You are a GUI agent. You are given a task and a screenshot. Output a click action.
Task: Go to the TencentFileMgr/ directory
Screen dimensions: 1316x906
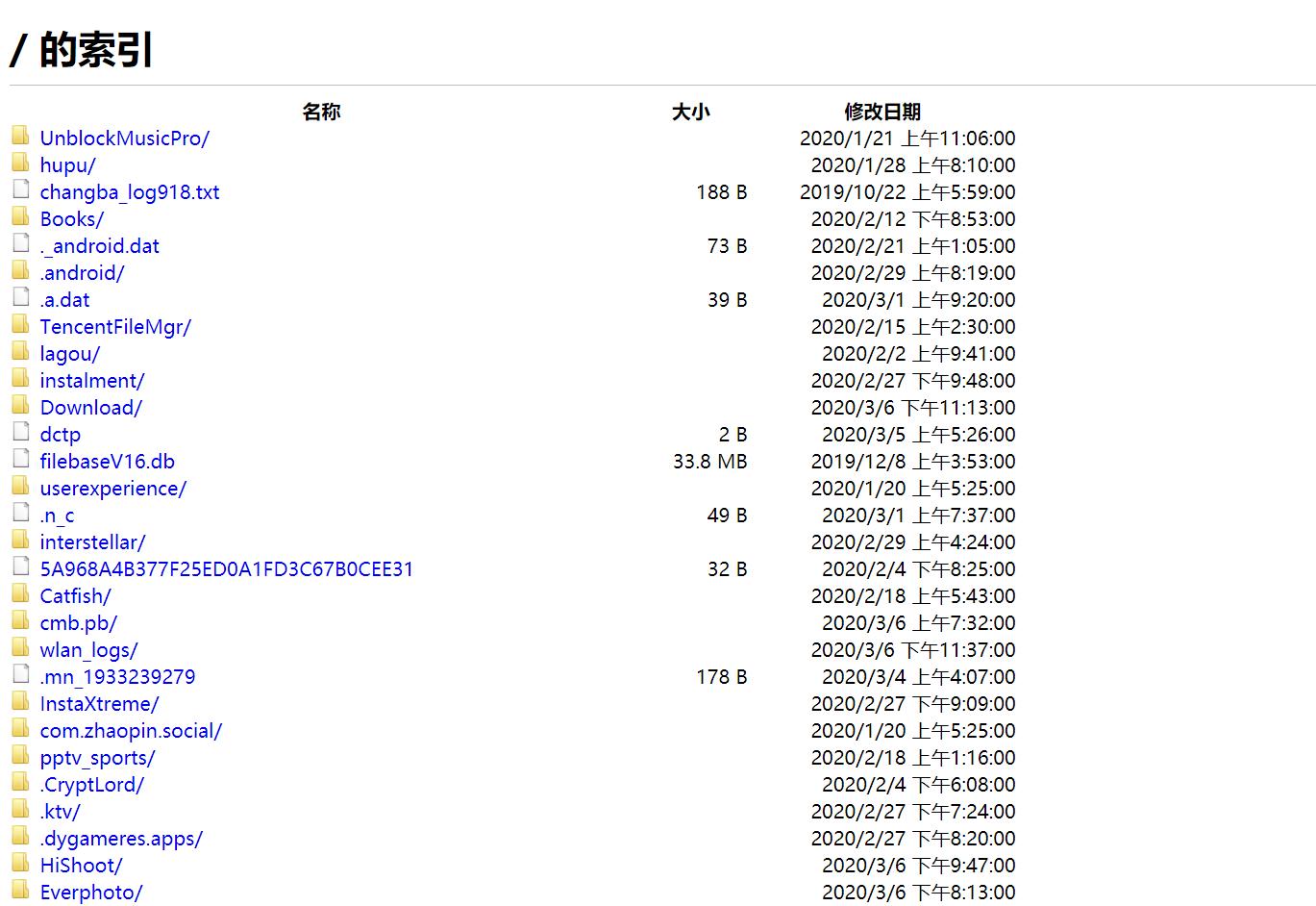pos(115,327)
